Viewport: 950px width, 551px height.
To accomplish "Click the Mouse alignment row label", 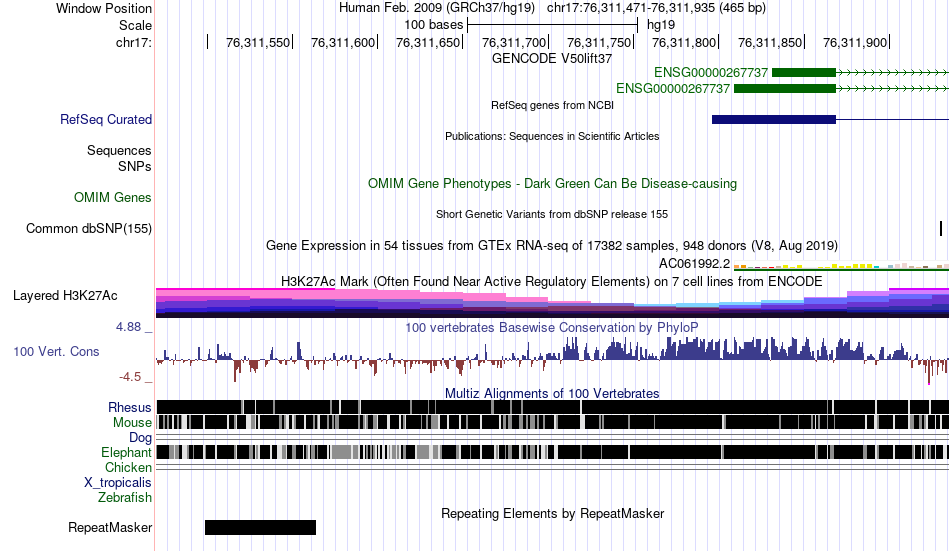I will coord(132,422).
